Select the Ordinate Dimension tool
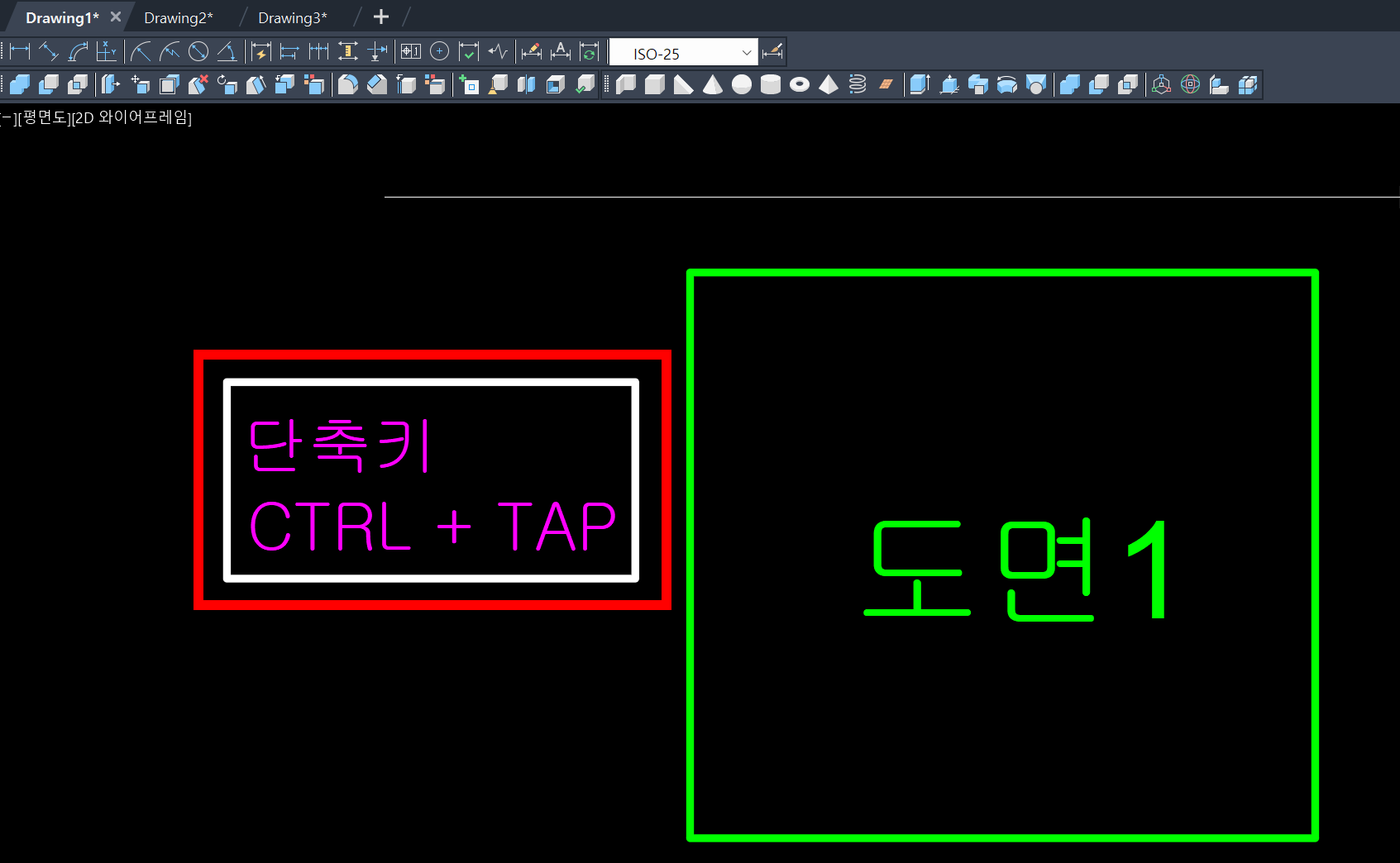 tap(106, 51)
